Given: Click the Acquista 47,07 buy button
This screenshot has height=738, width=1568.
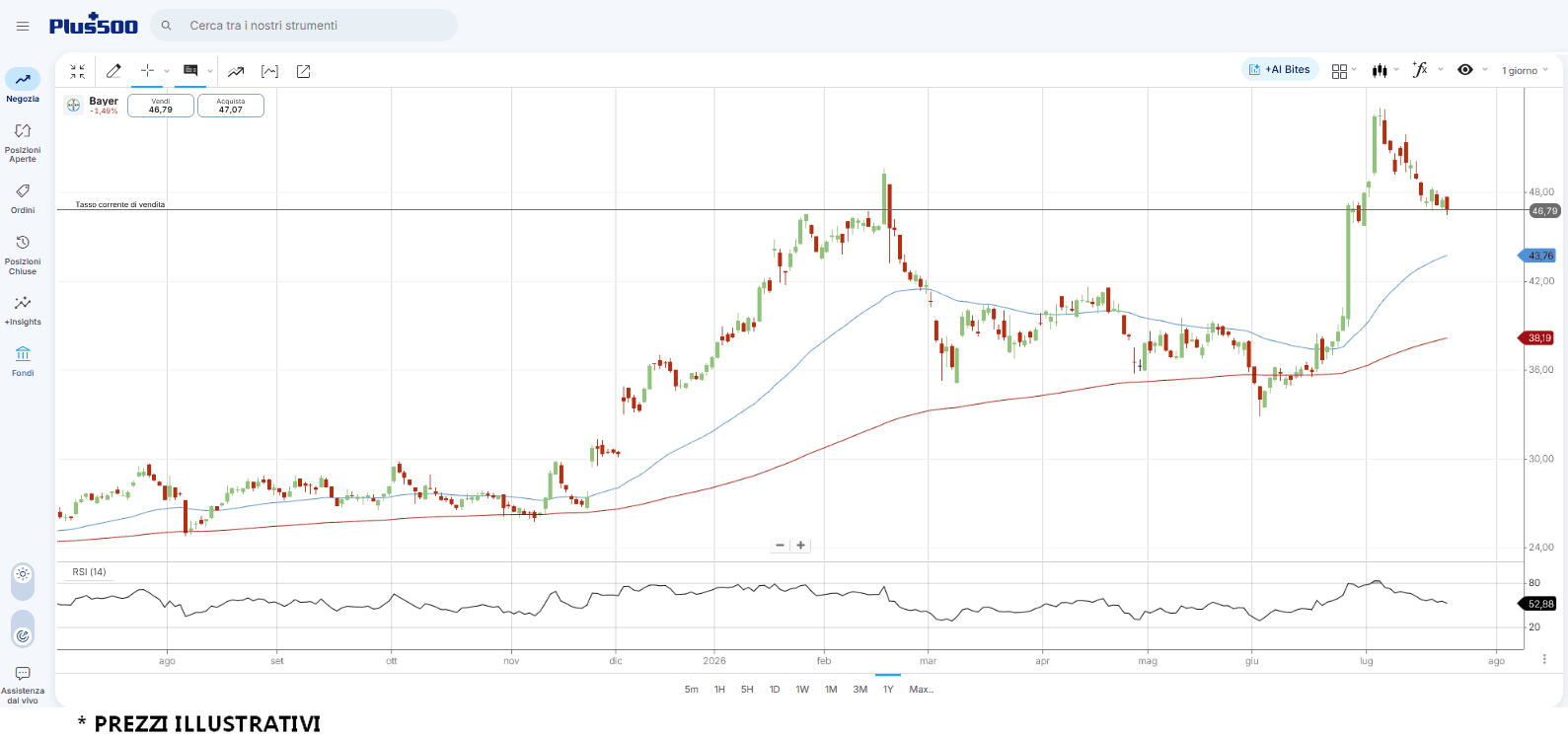Looking at the screenshot, I should [x=231, y=106].
